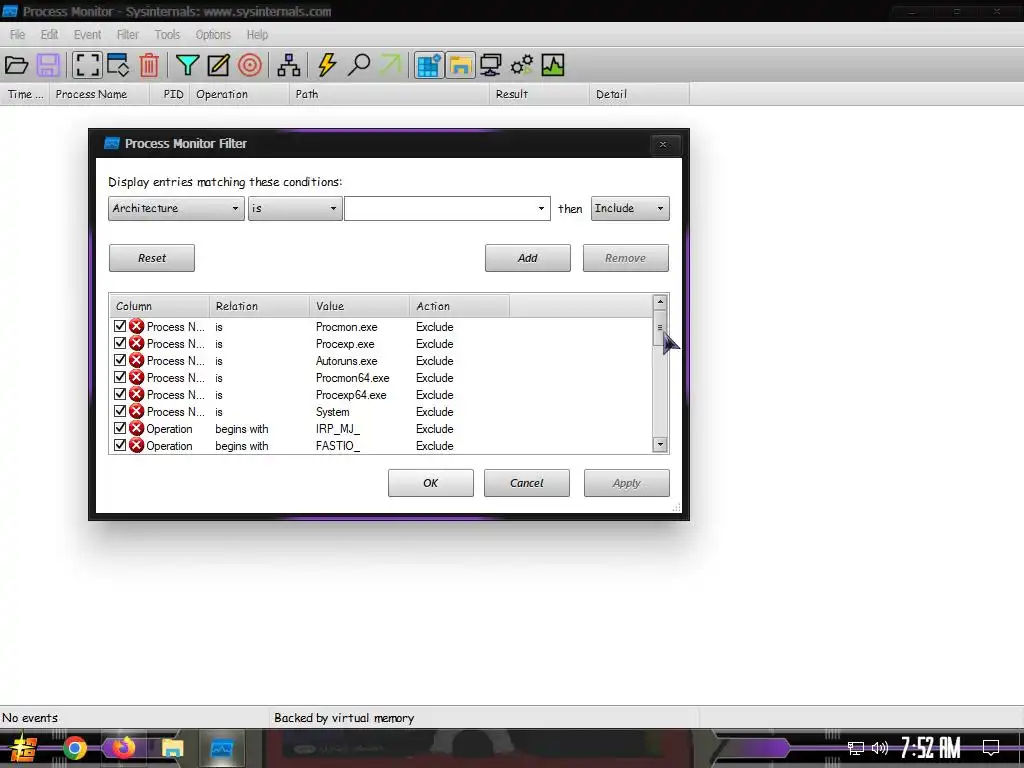Open the Edit menu
Screen dimensions: 1024x768
click(49, 35)
